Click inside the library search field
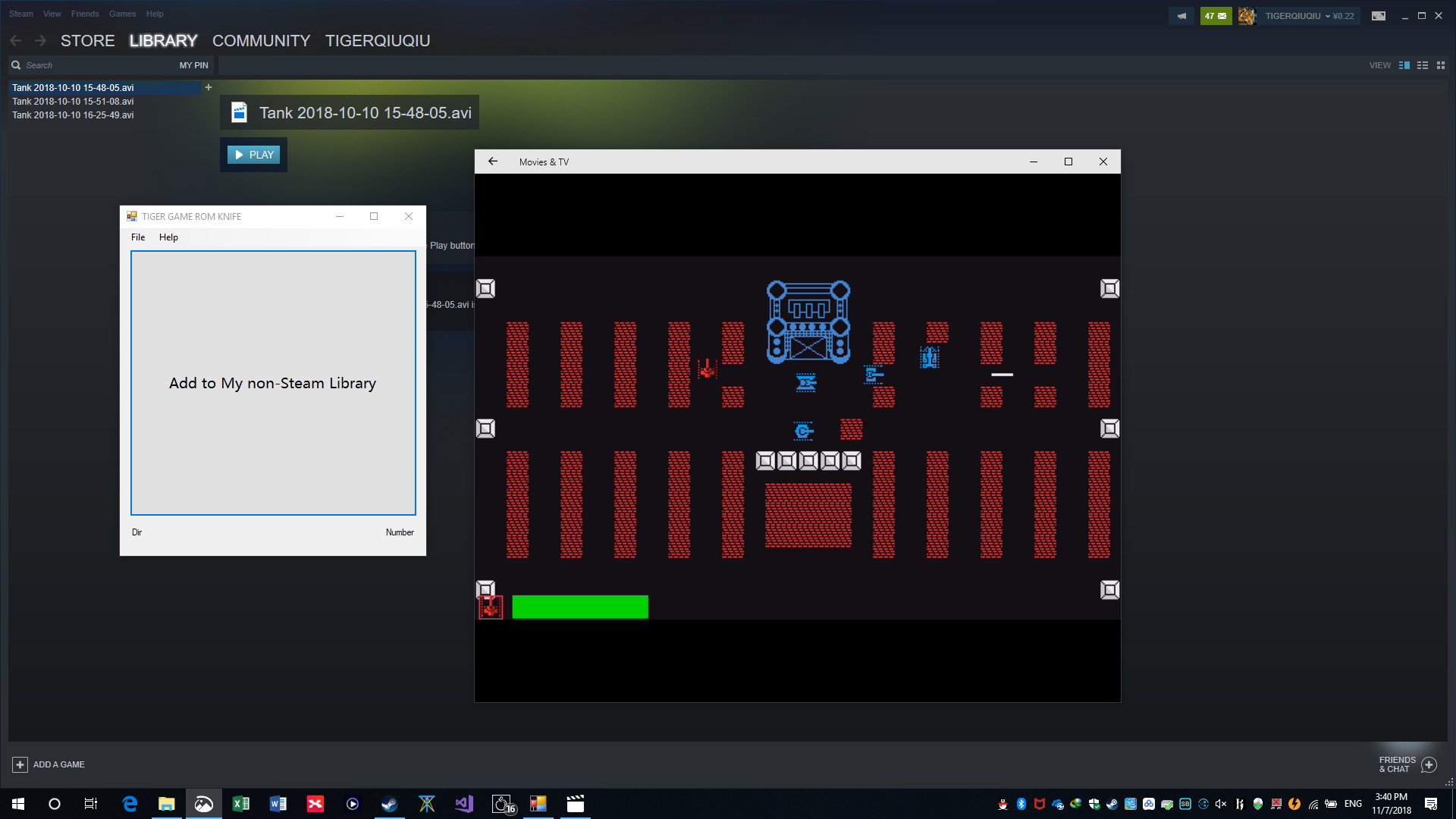Image resolution: width=1456 pixels, height=819 pixels. tap(83, 65)
